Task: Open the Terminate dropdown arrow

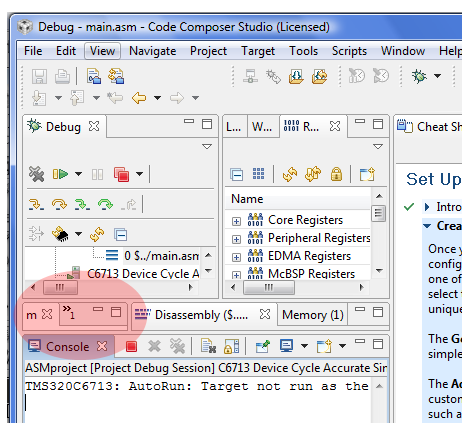Action: (x=140, y=174)
